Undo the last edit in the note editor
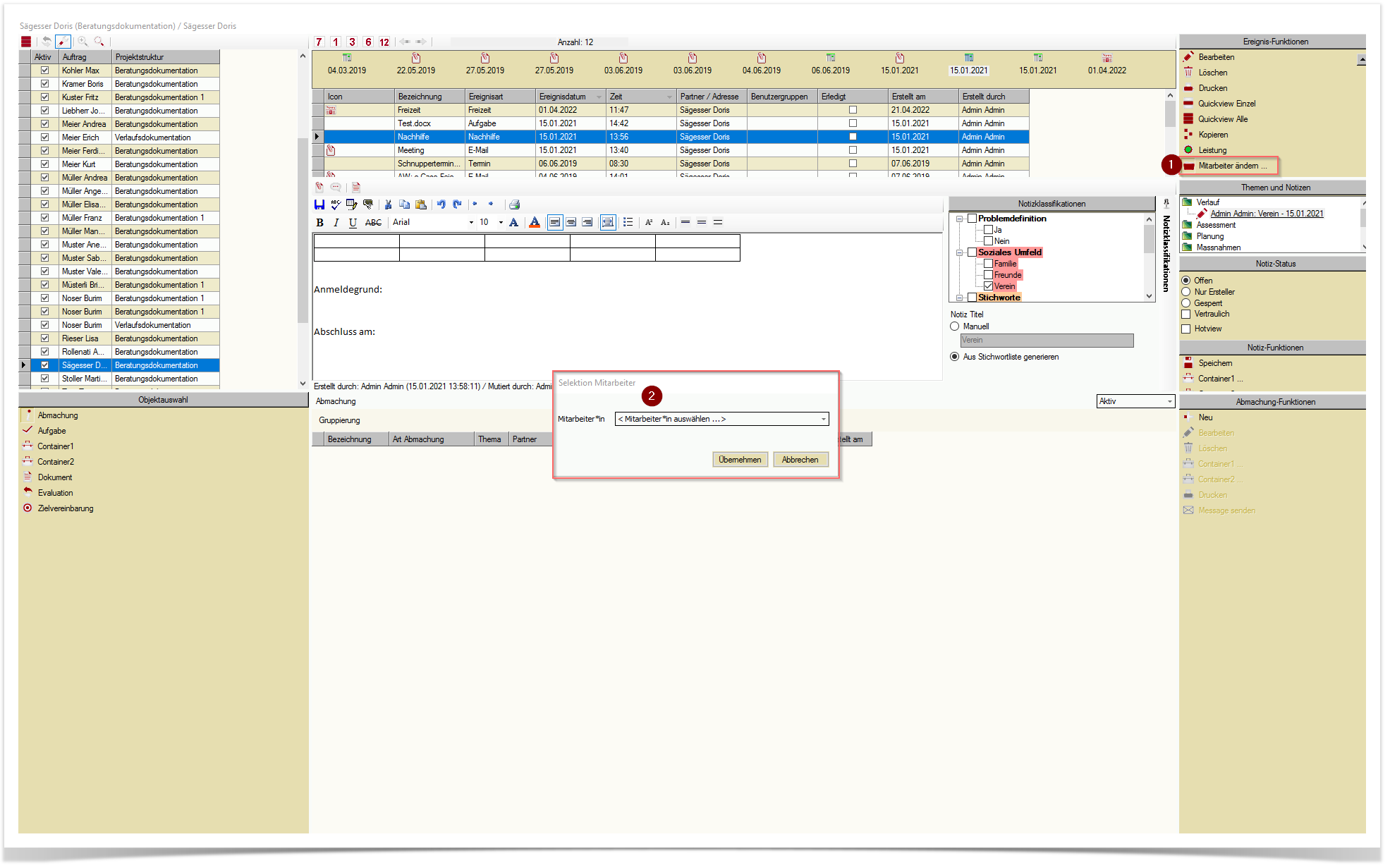The height and width of the screenshot is (868, 1390). [x=441, y=204]
